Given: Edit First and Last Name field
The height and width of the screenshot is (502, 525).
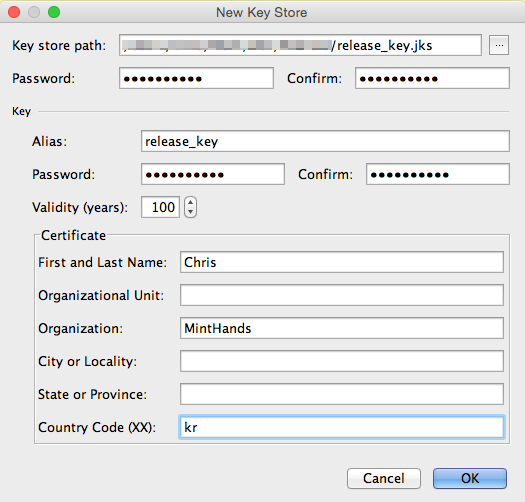Looking at the screenshot, I should pos(342,262).
